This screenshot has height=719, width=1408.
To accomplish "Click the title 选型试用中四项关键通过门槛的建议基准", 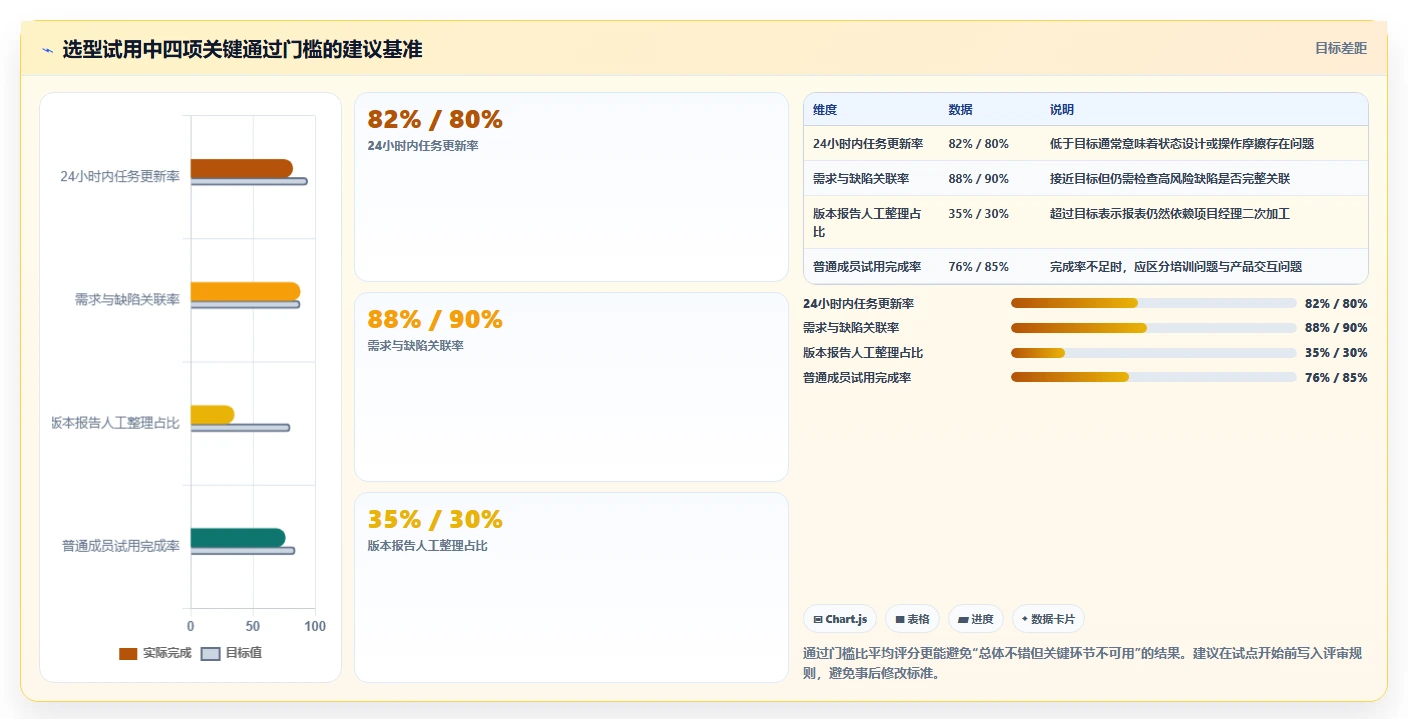I will point(243,49).
